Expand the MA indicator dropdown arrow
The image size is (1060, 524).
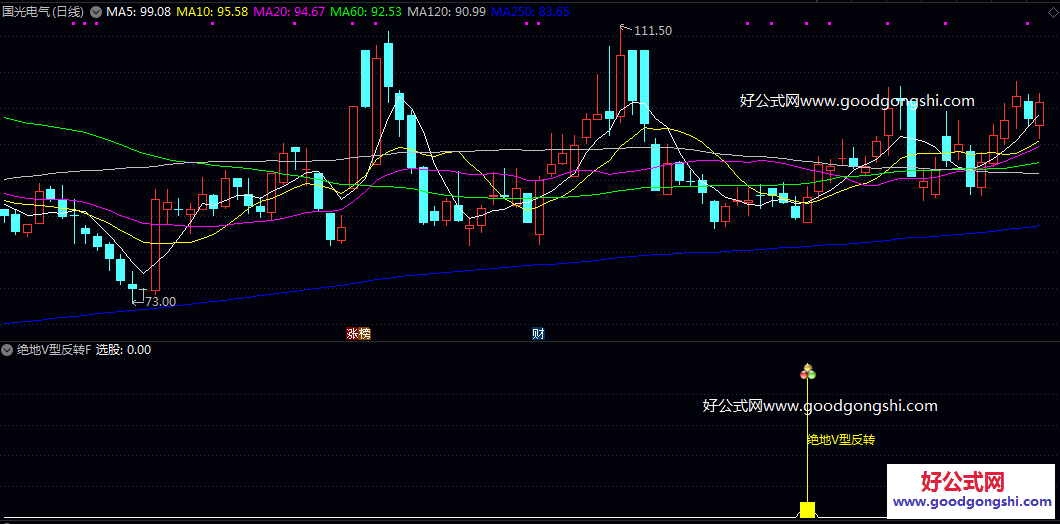click(x=96, y=11)
